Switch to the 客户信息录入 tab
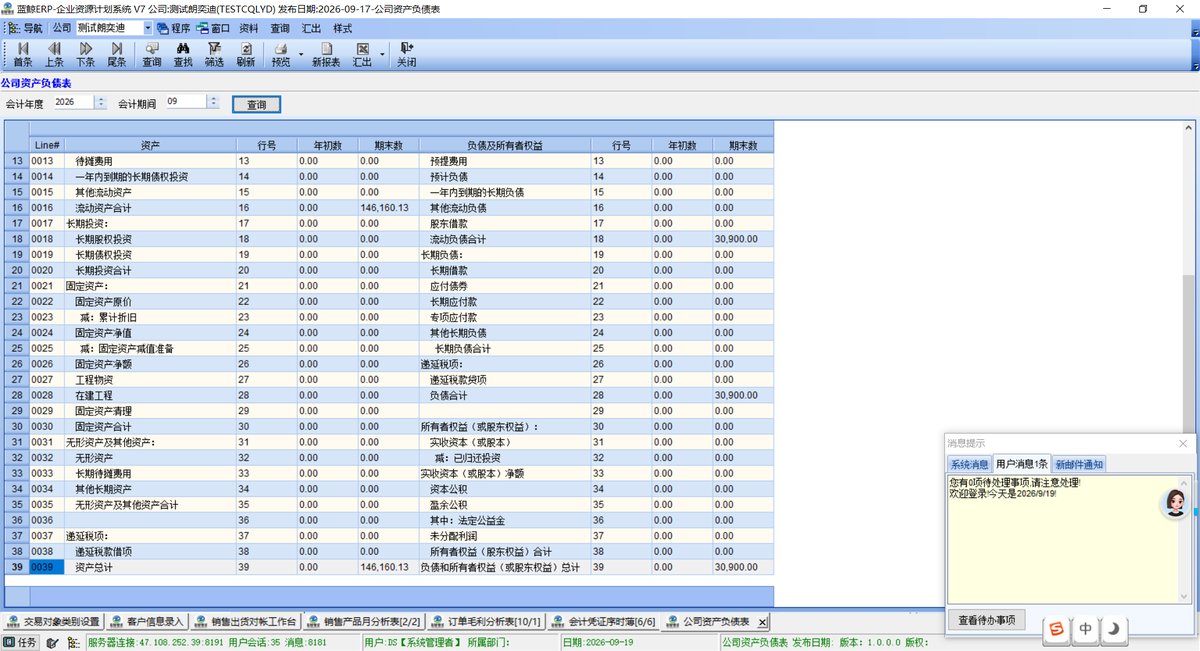This screenshot has height=651, width=1200. [x=147, y=622]
